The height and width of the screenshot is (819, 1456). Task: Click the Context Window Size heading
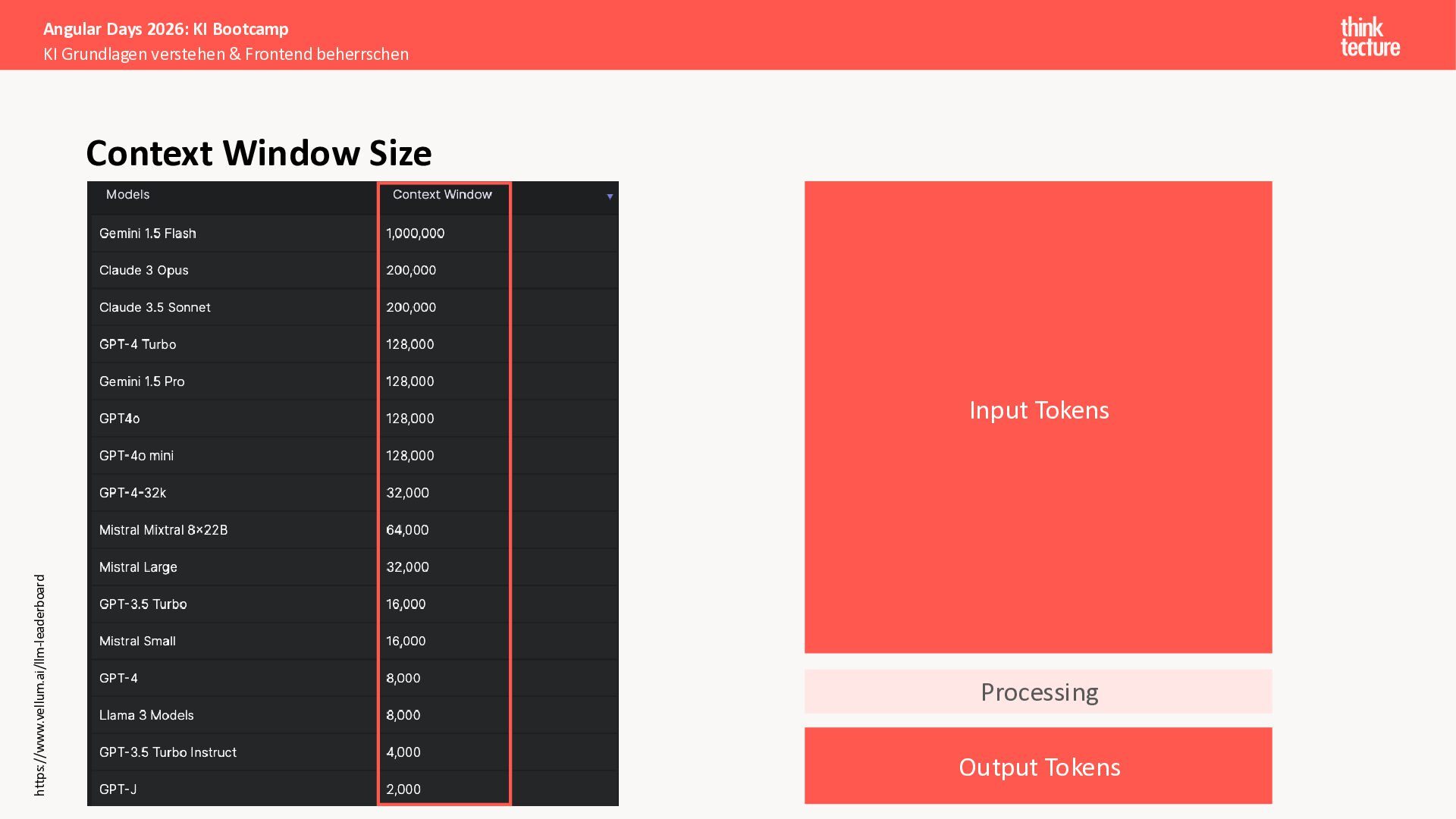click(x=259, y=153)
